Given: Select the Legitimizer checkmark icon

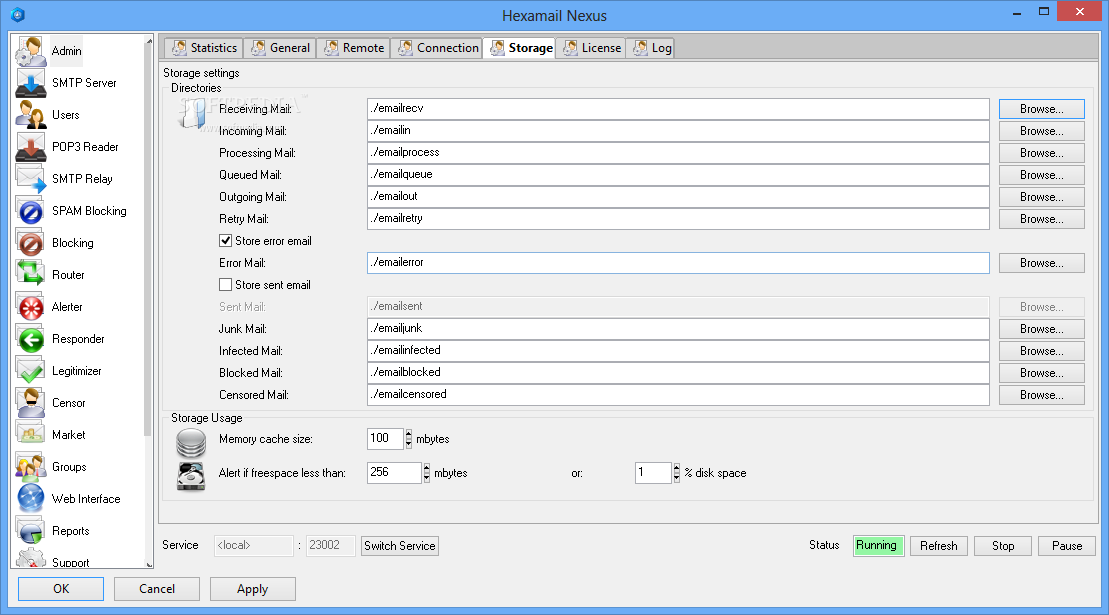Looking at the screenshot, I should pyautogui.click(x=30, y=370).
